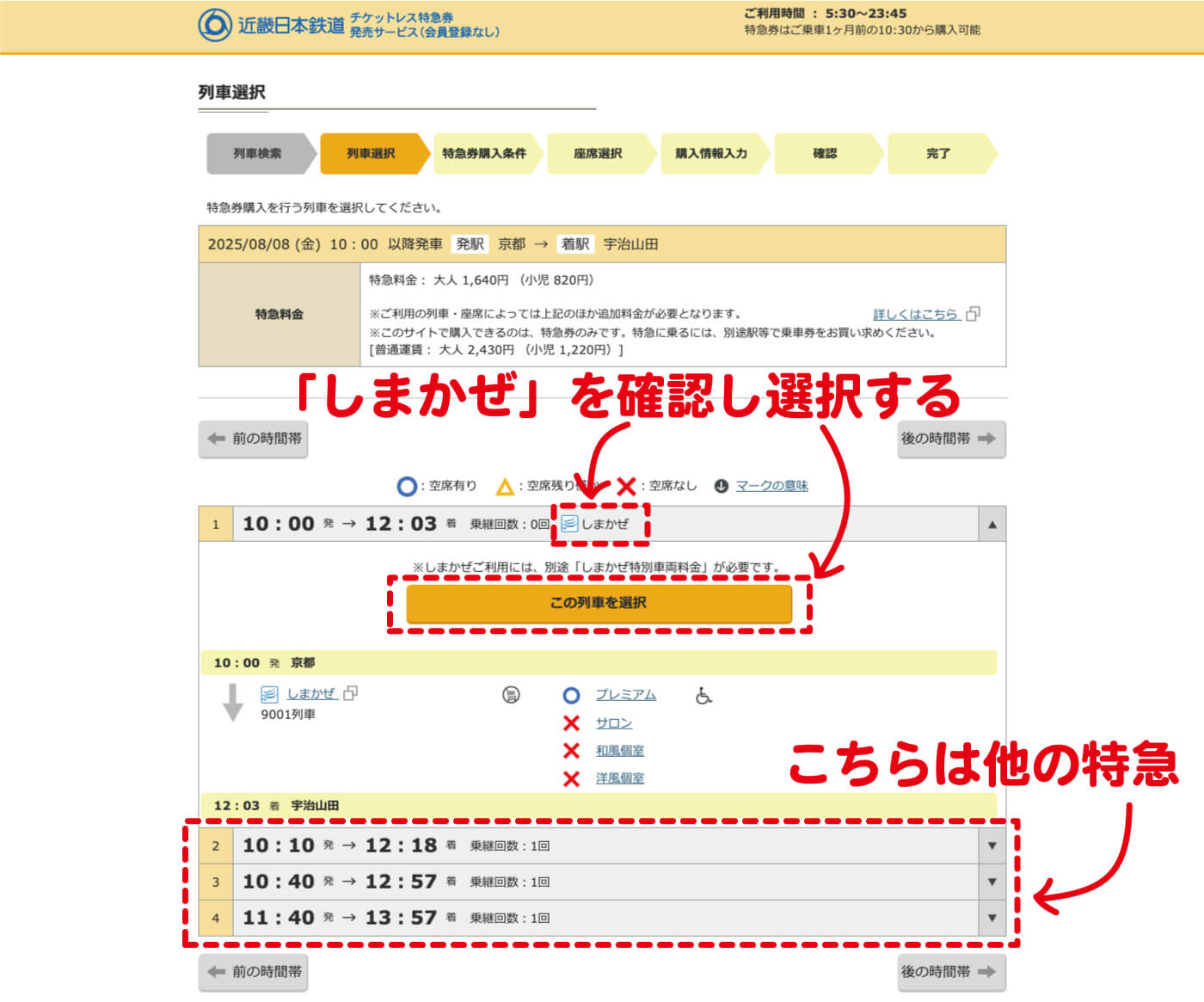This screenshot has height=1002, width=1204.
Task: Click the 座席選択 step in the progress bar
Action: pyautogui.click(x=599, y=153)
